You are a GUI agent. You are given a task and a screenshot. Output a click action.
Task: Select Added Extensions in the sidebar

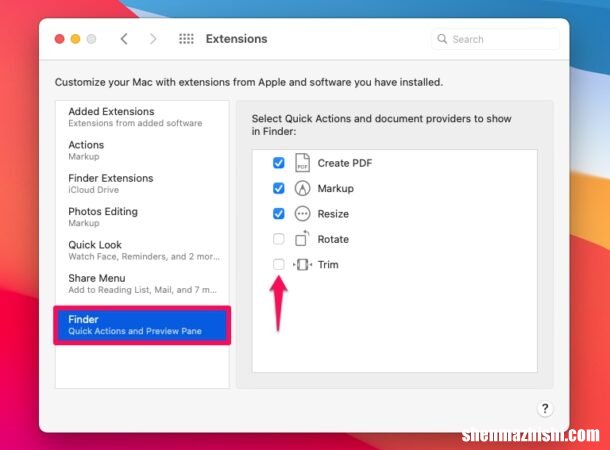(142, 117)
